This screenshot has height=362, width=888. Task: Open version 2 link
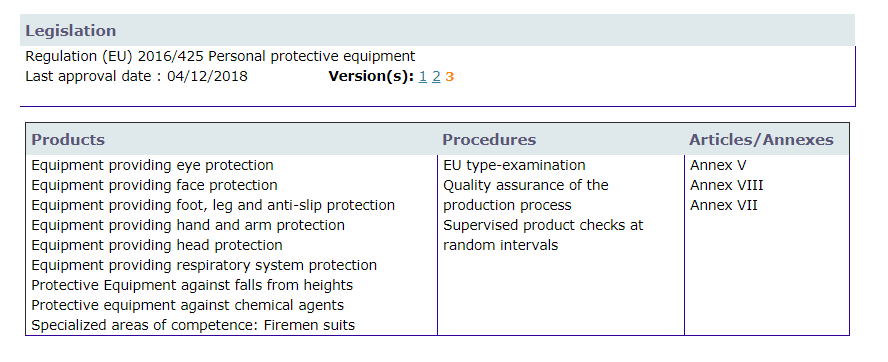(x=436, y=76)
